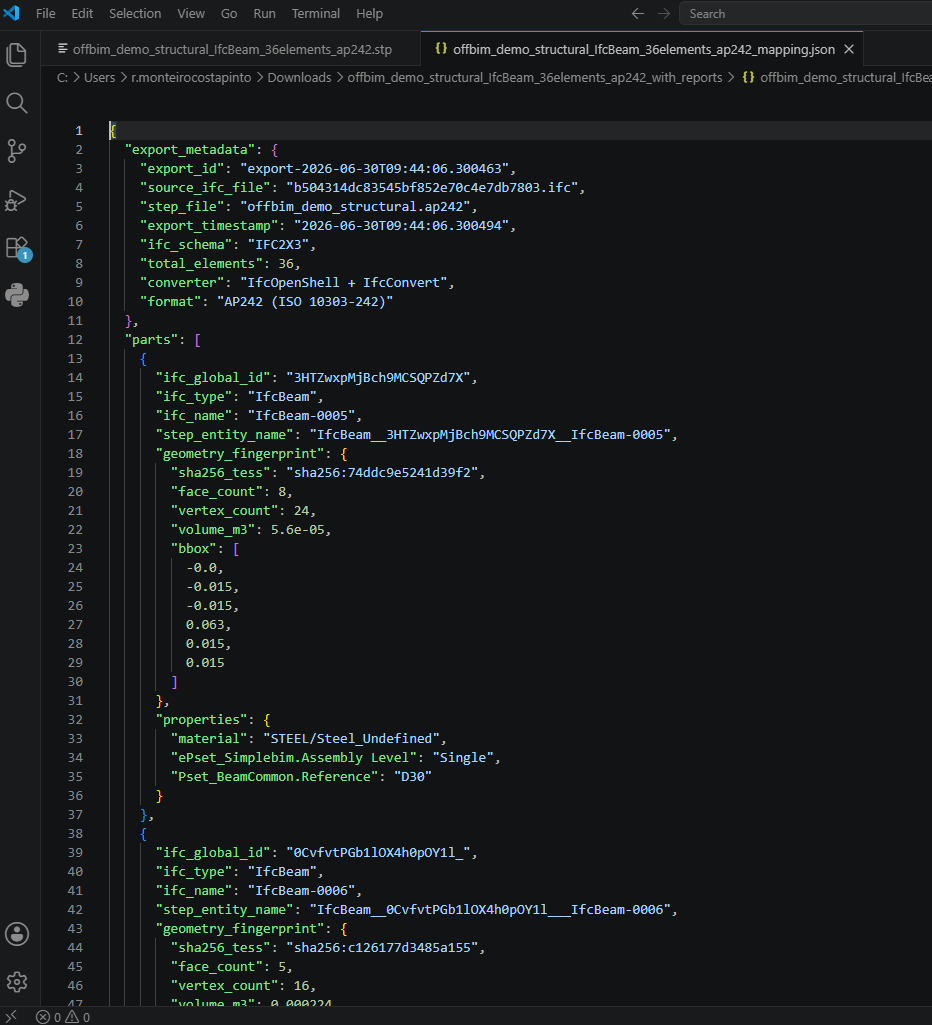Viewport: 932px width, 1025px height.
Task: Close the mapping.json tab
Action: click(x=849, y=49)
